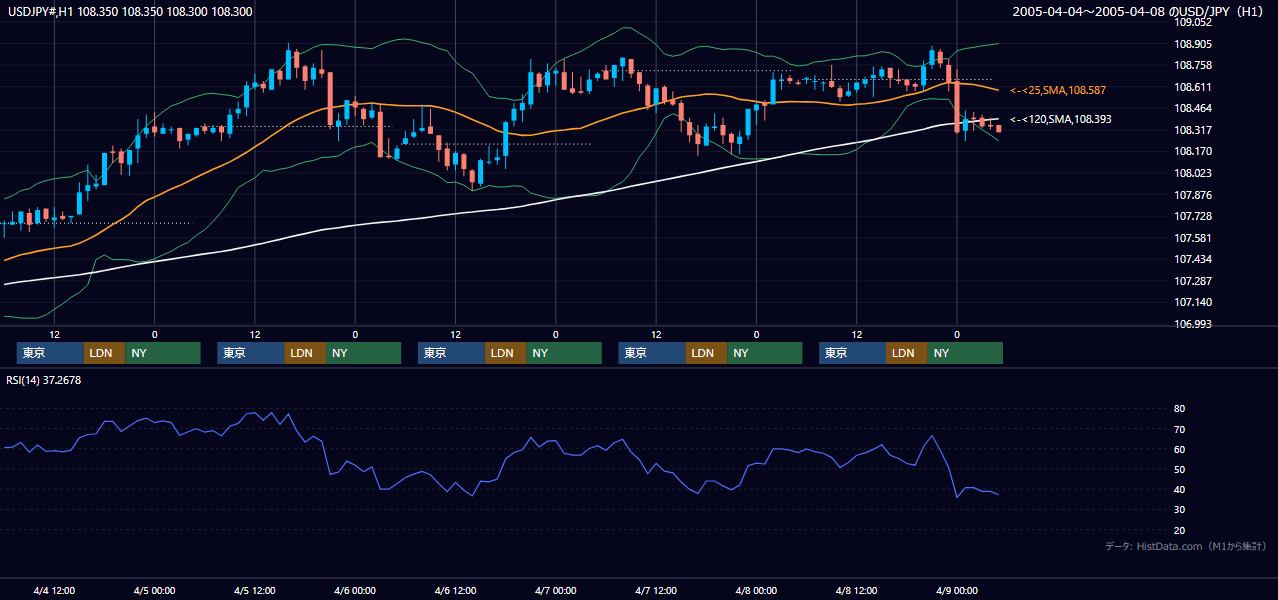1278x600 pixels.
Task: Click the 4/5 00:00 time axis label
Action: coord(154,591)
